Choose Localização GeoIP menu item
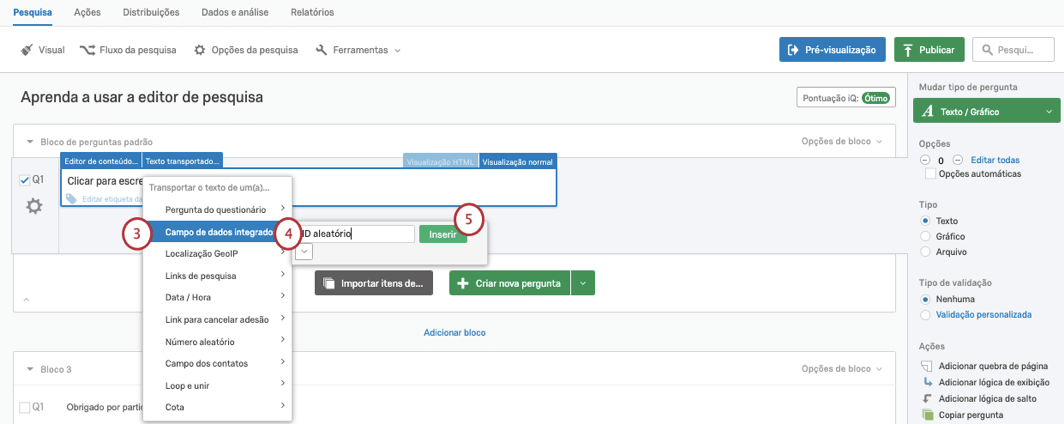Image resolution: width=1064 pixels, height=424 pixels. 218,254
